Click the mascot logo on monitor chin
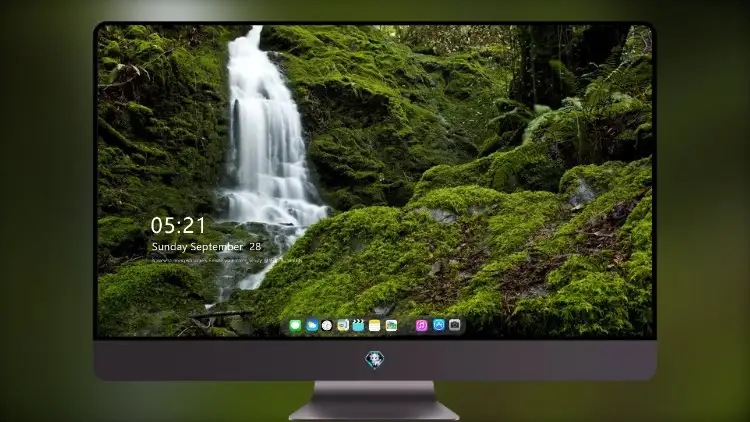Screen dimensions: 750x422 click(x=375, y=360)
